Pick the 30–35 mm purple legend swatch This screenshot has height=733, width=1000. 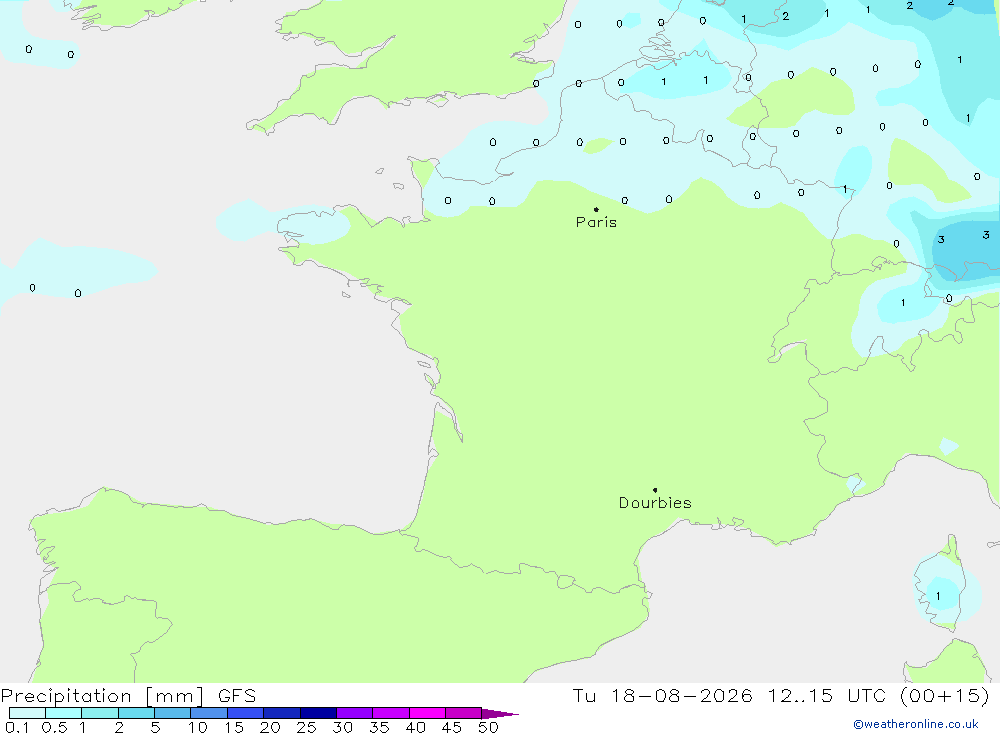355,713
